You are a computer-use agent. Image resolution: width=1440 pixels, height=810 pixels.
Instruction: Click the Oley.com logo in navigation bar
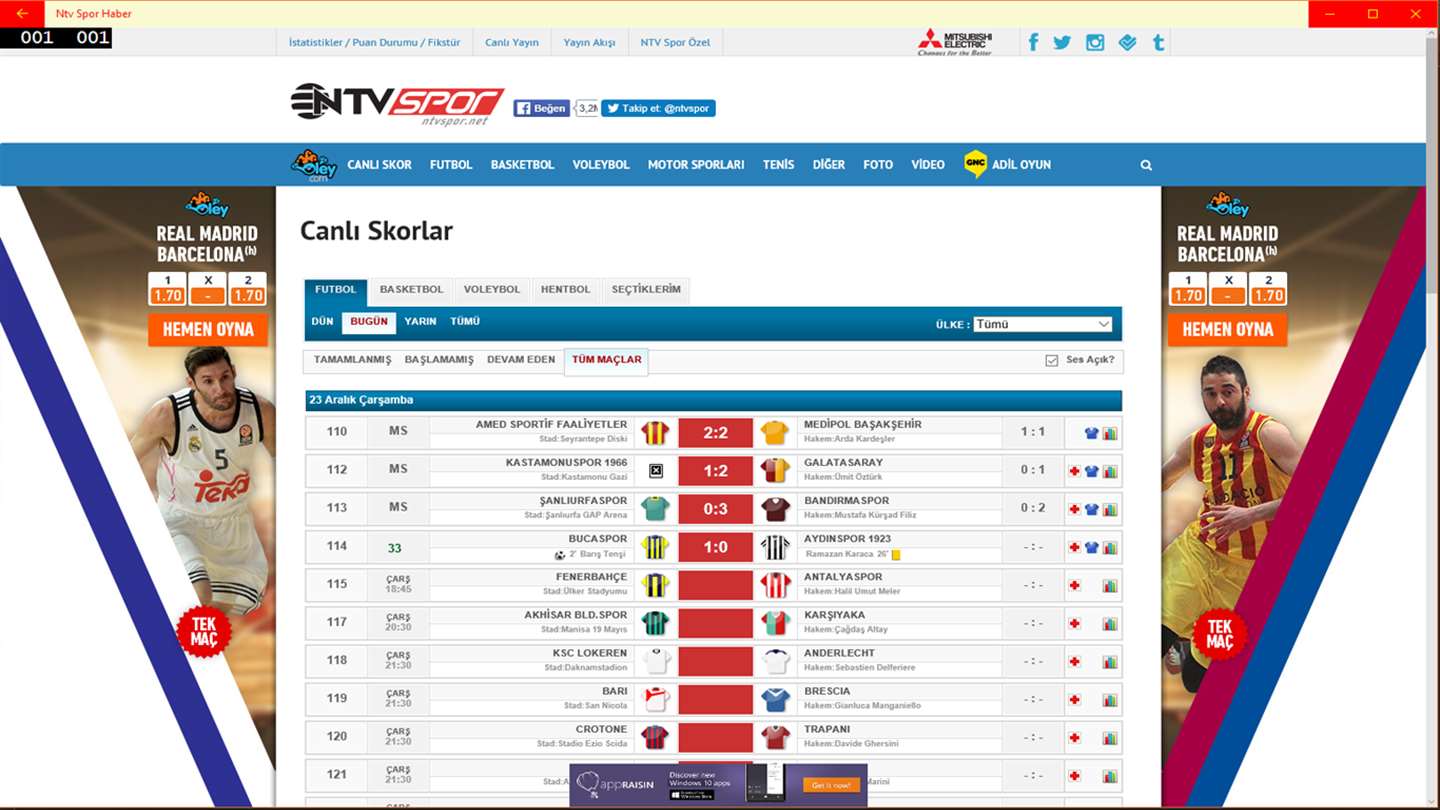314,164
